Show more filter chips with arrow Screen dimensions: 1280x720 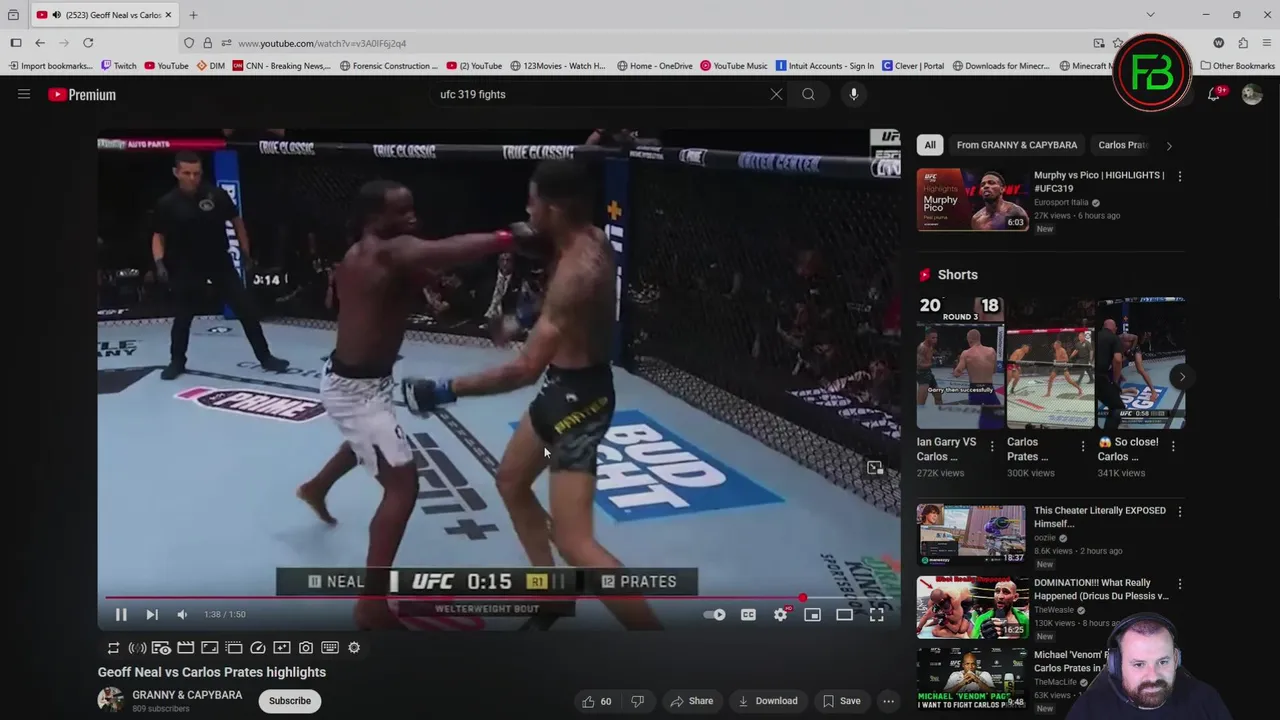[1169, 146]
